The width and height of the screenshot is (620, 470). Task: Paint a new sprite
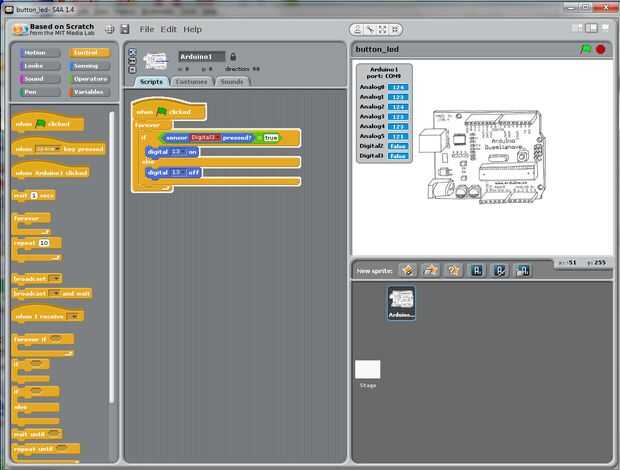pos(408,270)
